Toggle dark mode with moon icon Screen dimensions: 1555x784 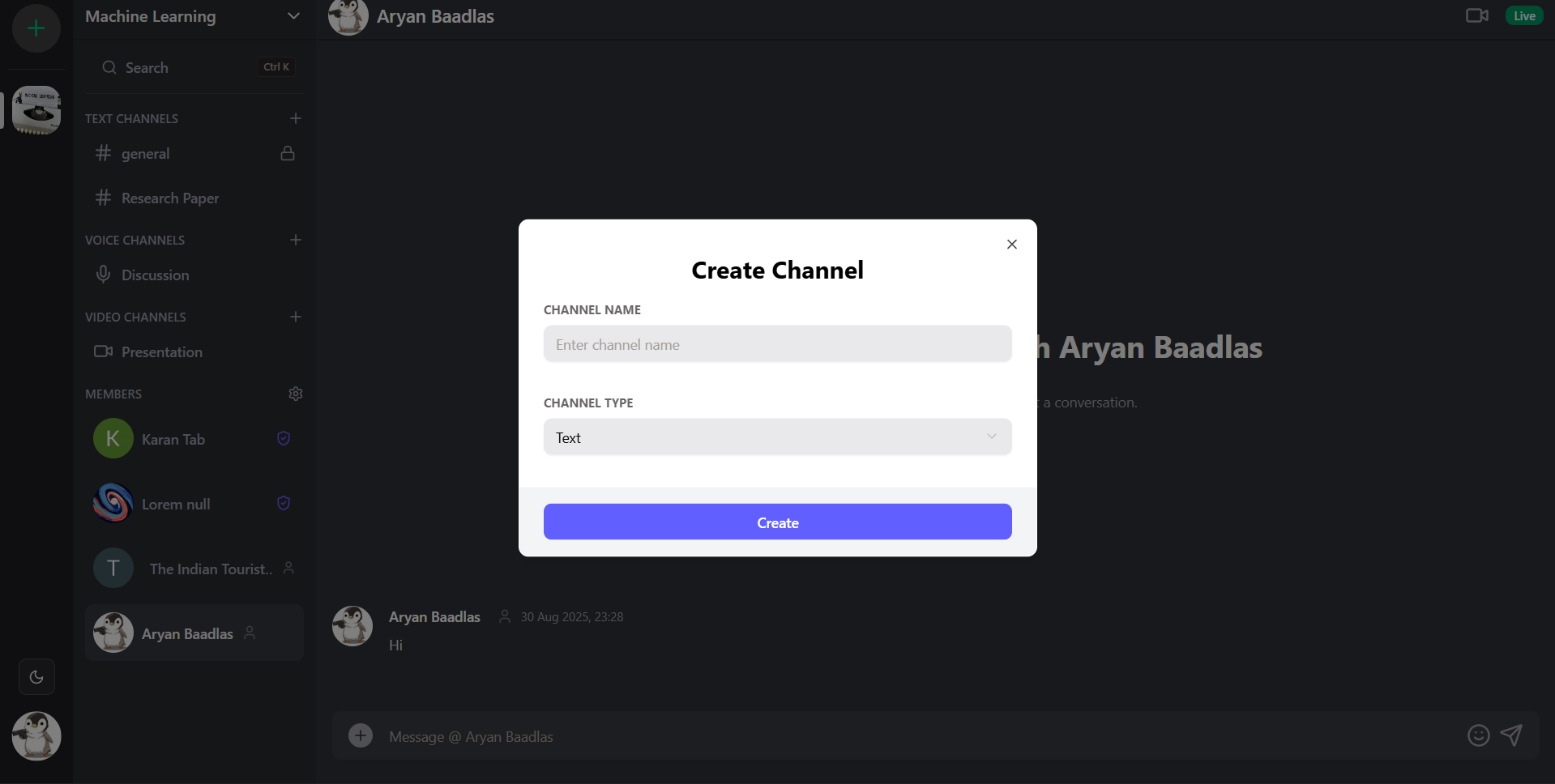36,677
